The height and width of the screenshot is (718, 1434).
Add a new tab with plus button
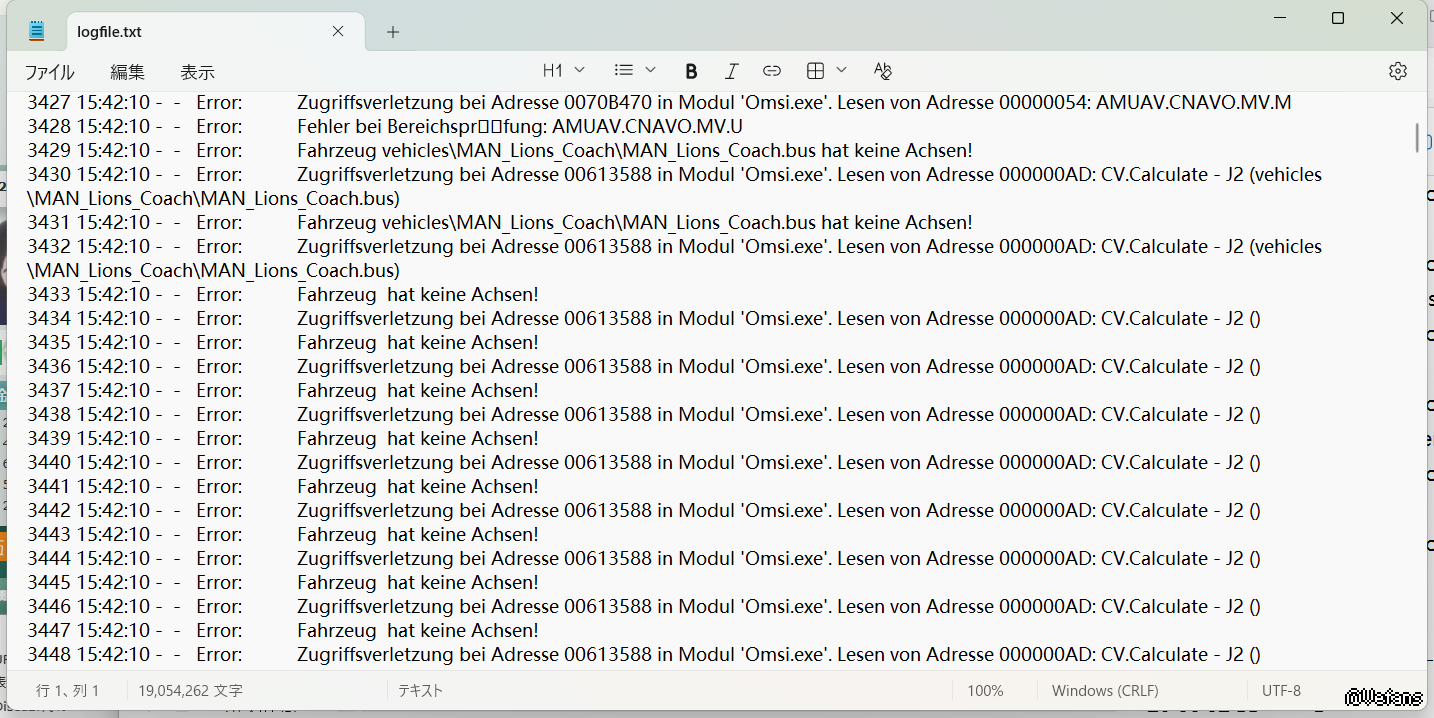[393, 32]
